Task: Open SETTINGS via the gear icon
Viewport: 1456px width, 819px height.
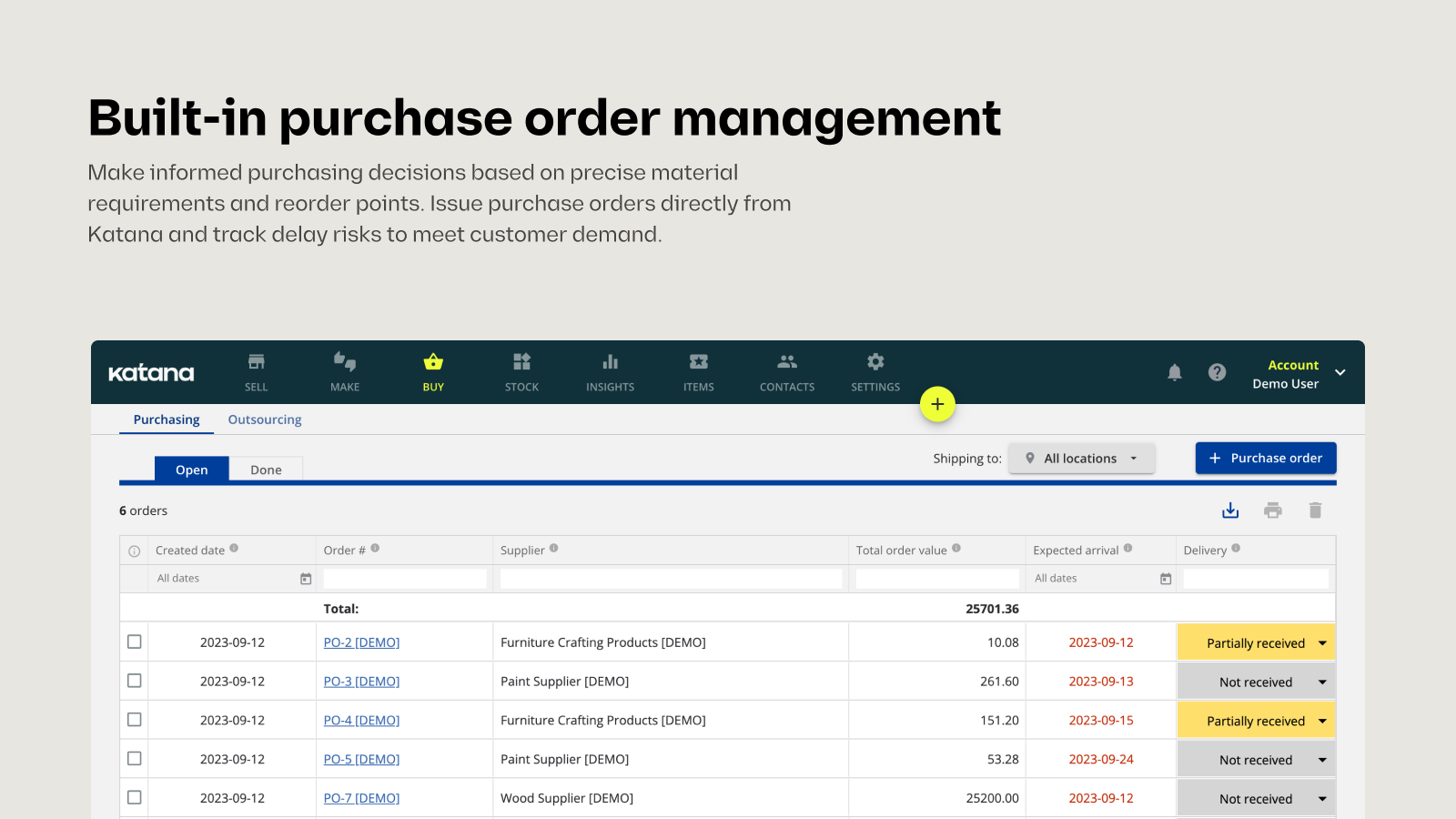Action: [875, 360]
